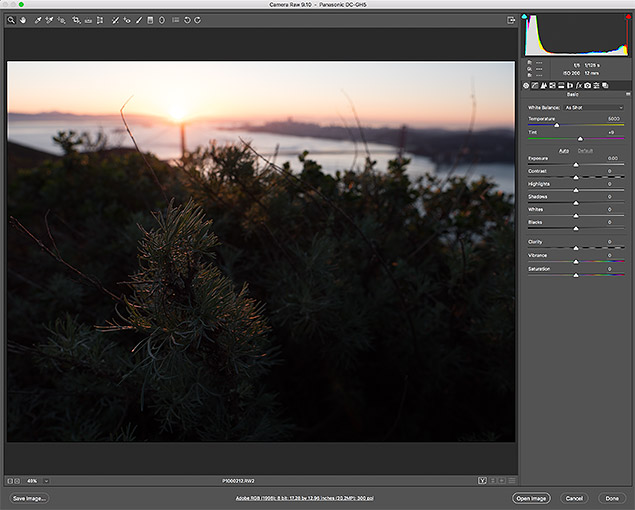Switch to the Tone Curve panel tab
Viewport: 635px width, 510px height.
coord(537,85)
